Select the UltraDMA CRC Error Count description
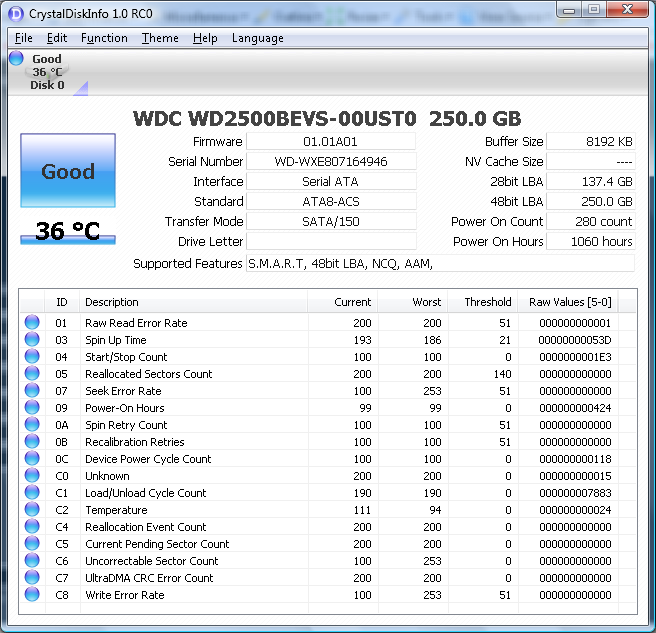The image size is (656, 633). tap(149, 578)
